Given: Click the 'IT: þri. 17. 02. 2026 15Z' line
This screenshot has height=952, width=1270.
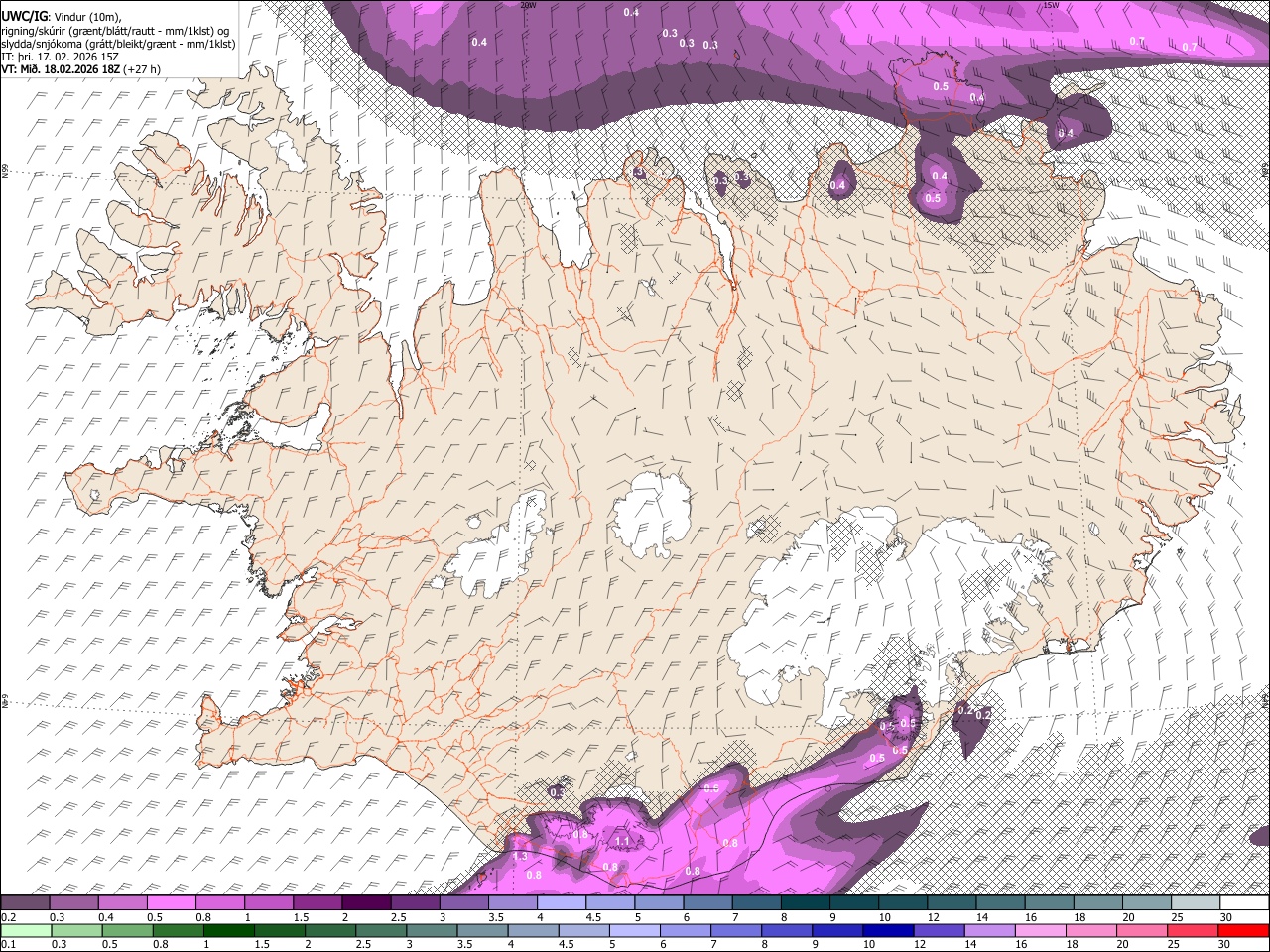Looking at the screenshot, I should 60,57.
